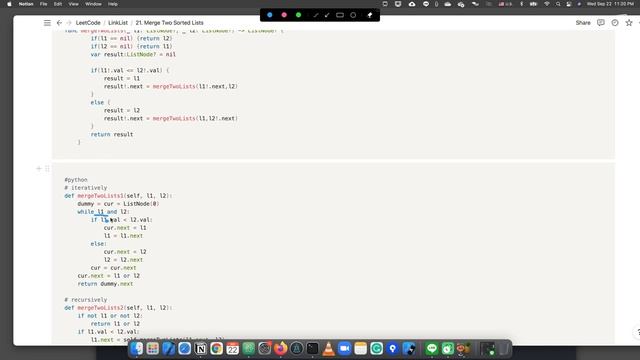Choose the circle shape tool

click(353, 15)
